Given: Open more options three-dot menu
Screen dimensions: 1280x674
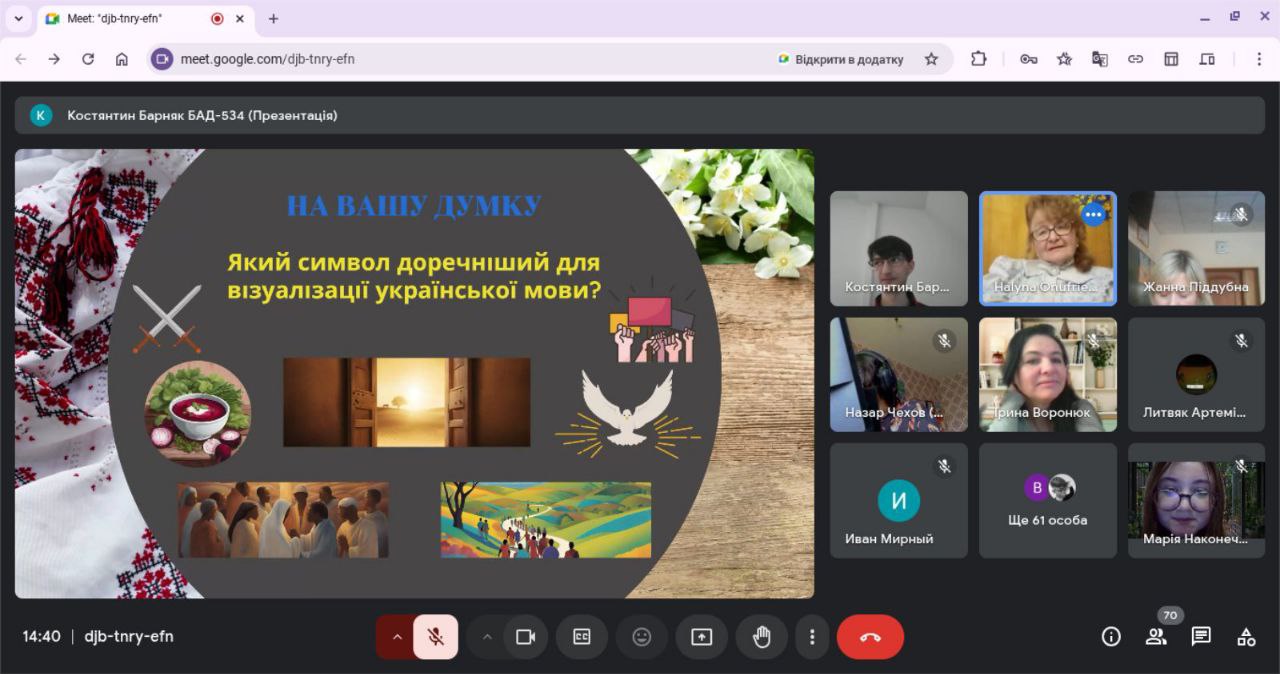Looking at the screenshot, I should tap(812, 637).
